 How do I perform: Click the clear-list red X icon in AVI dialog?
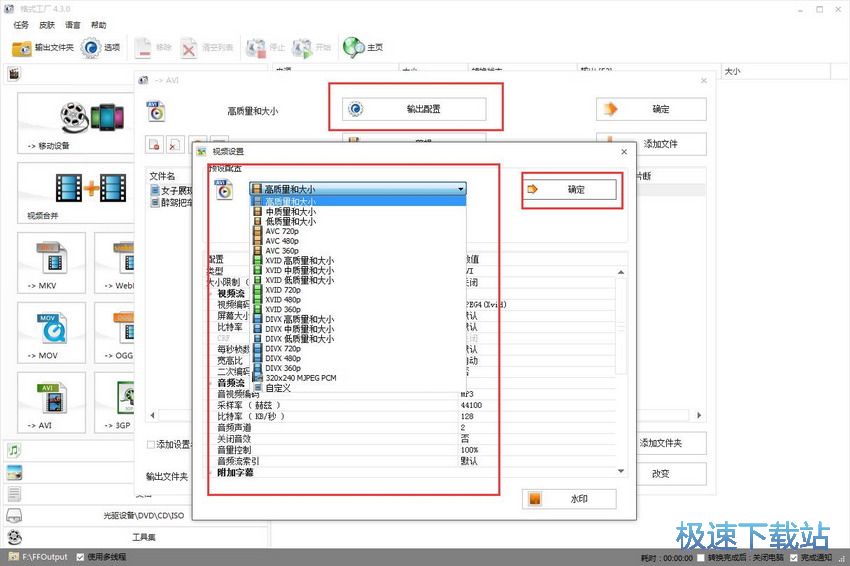pos(174,144)
